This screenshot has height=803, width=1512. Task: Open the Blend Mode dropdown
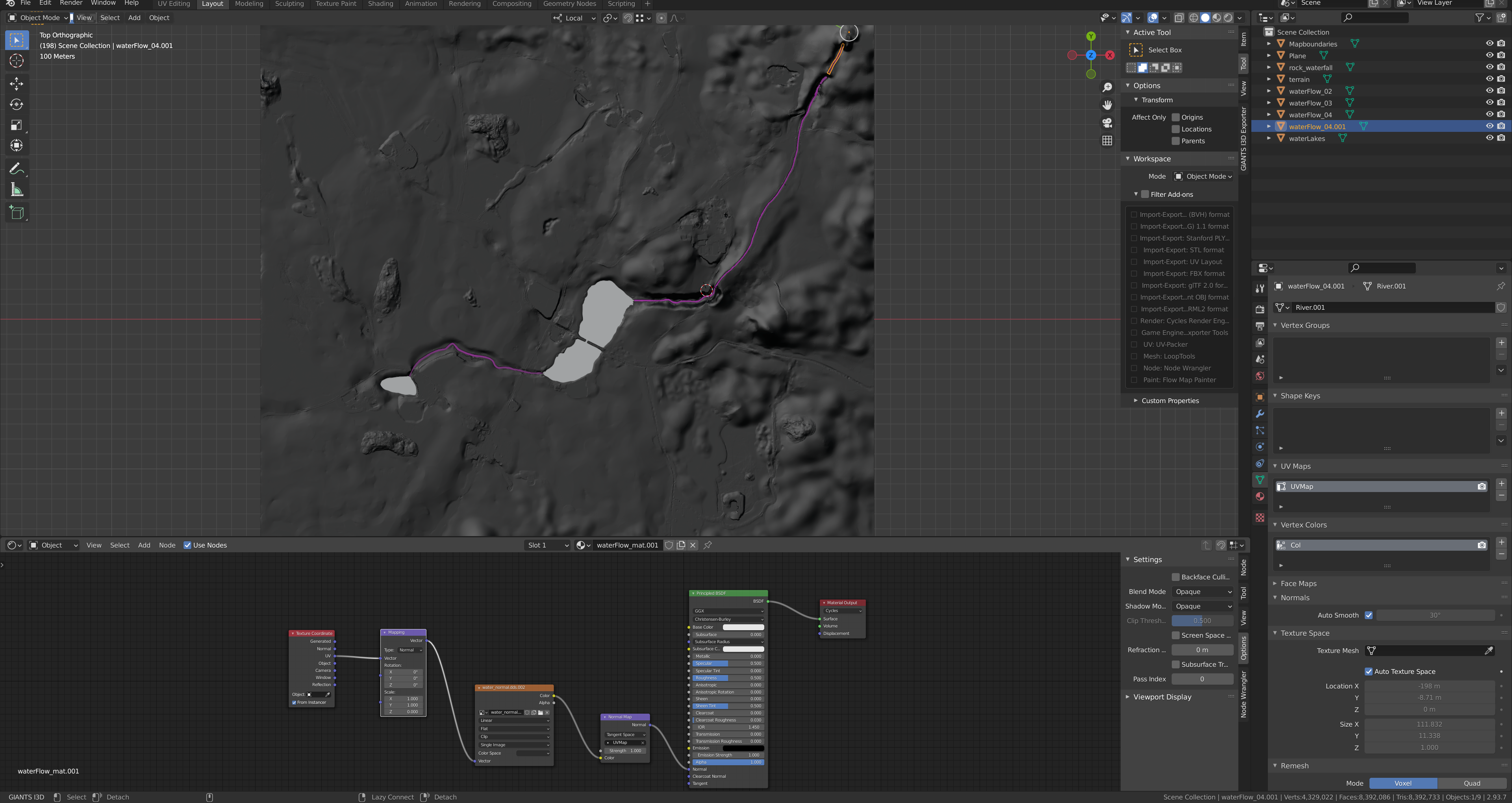1202,592
